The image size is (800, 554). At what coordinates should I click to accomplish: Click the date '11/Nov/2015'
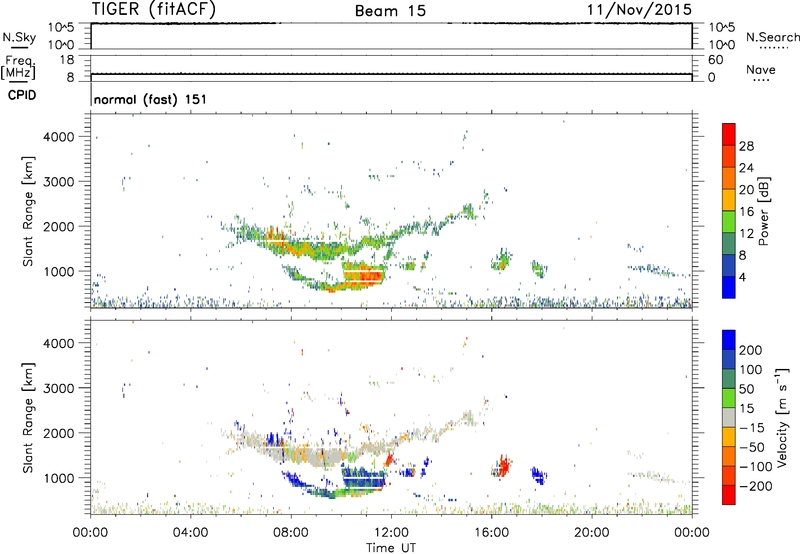[639, 10]
